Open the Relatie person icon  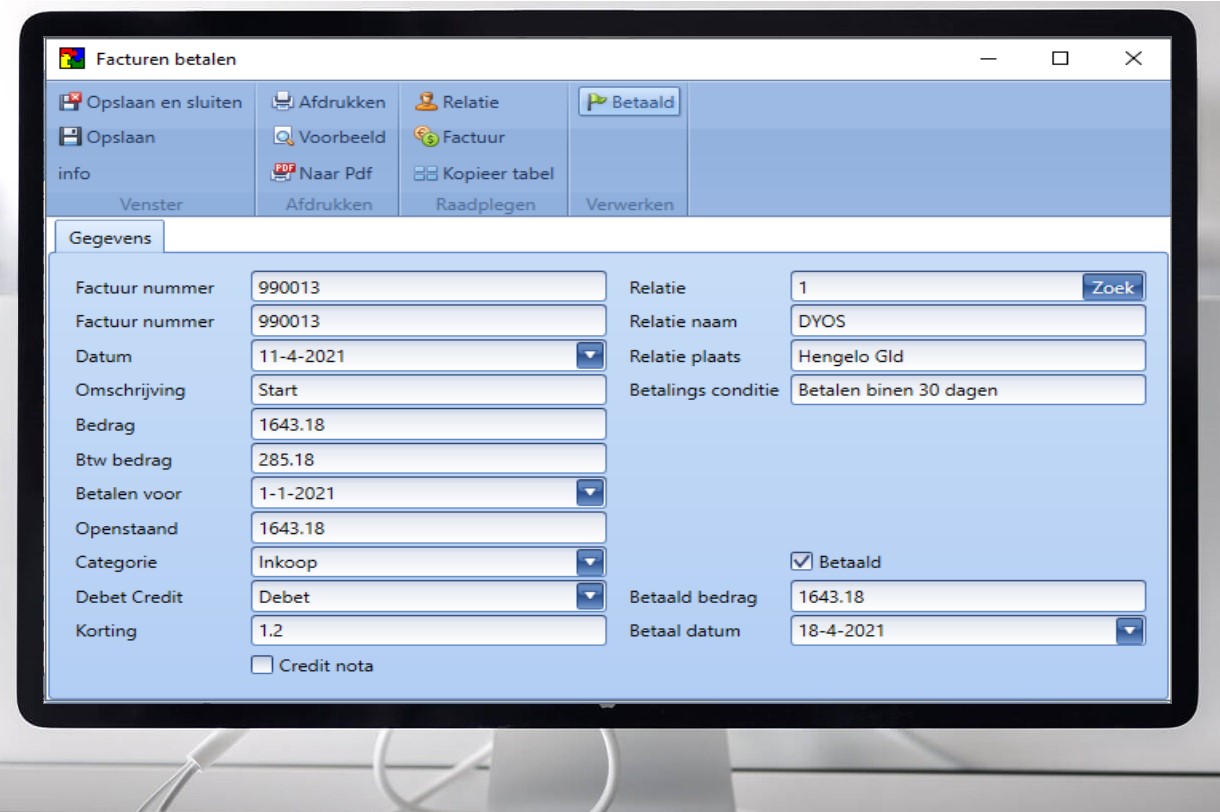pyautogui.click(x=427, y=102)
